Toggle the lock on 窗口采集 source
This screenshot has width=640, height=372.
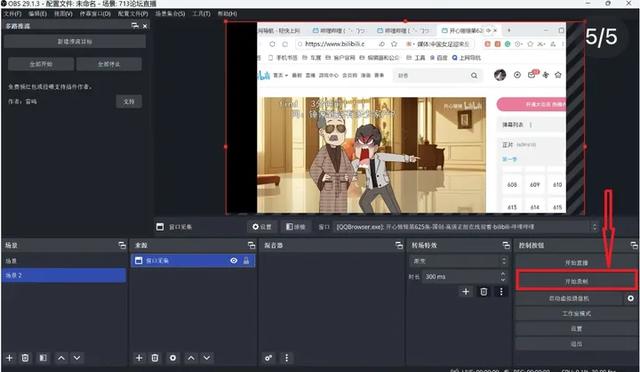click(246, 261)
